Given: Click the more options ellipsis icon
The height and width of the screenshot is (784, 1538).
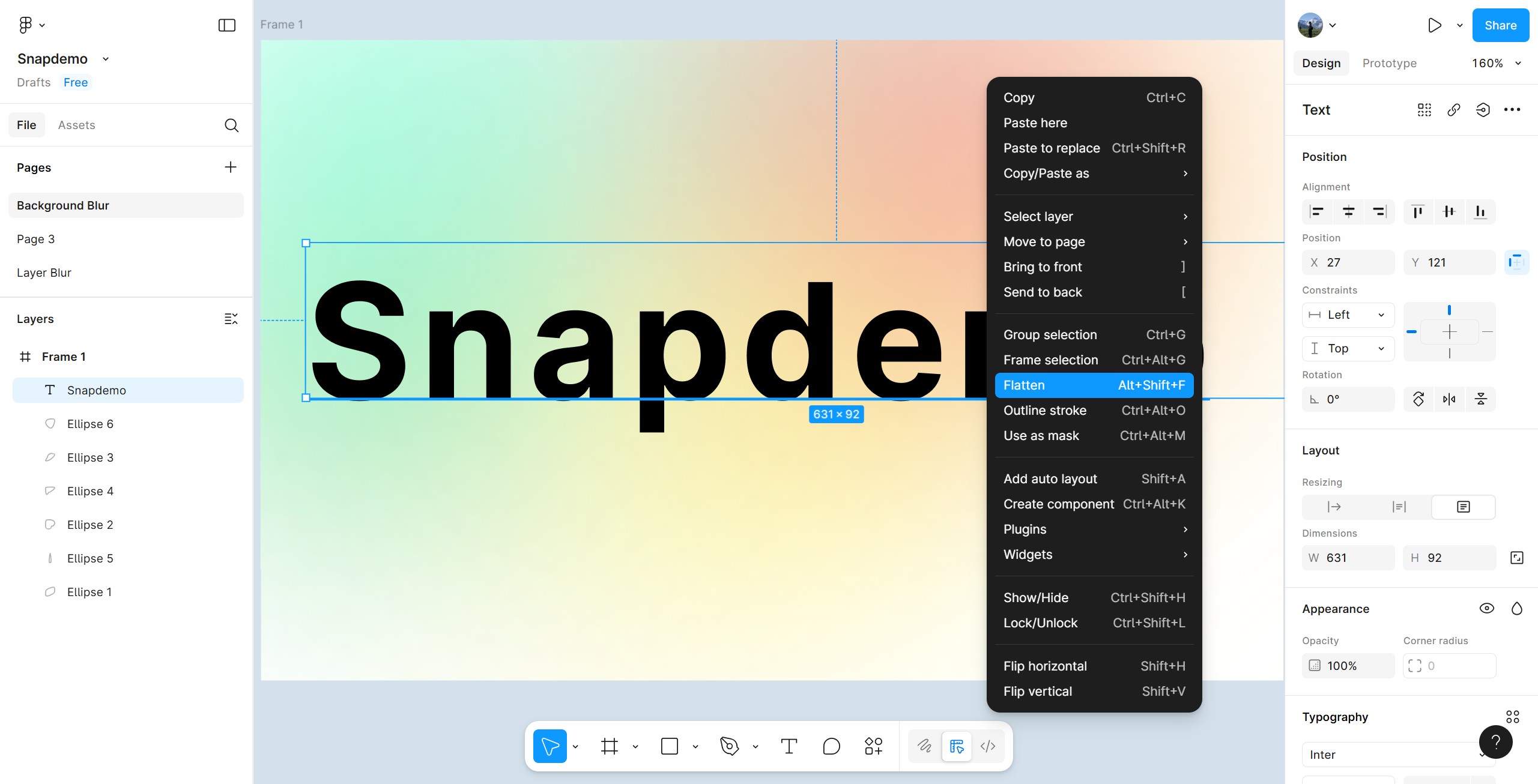Looking at the screenshot, I should click(1512, 110).
